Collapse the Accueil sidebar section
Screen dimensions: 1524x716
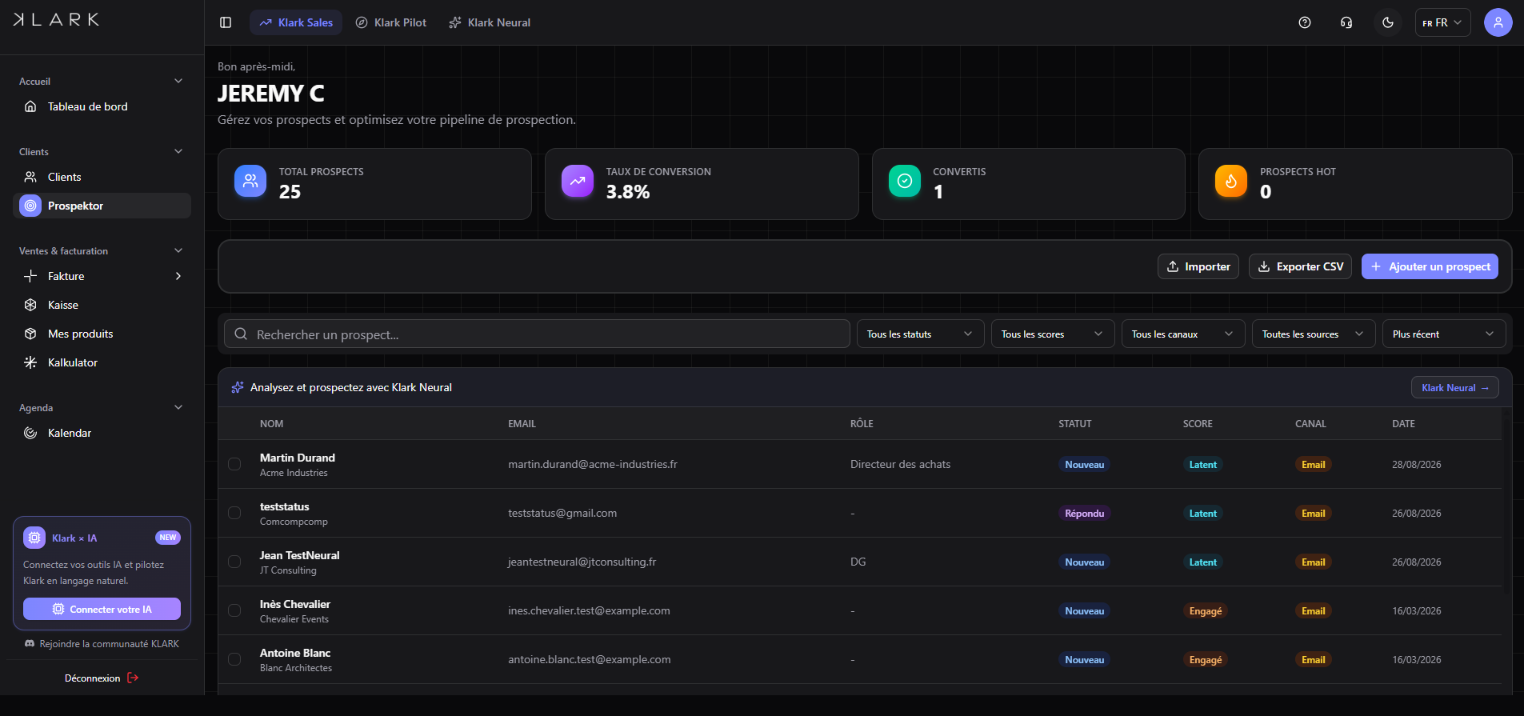pos(178,81)
